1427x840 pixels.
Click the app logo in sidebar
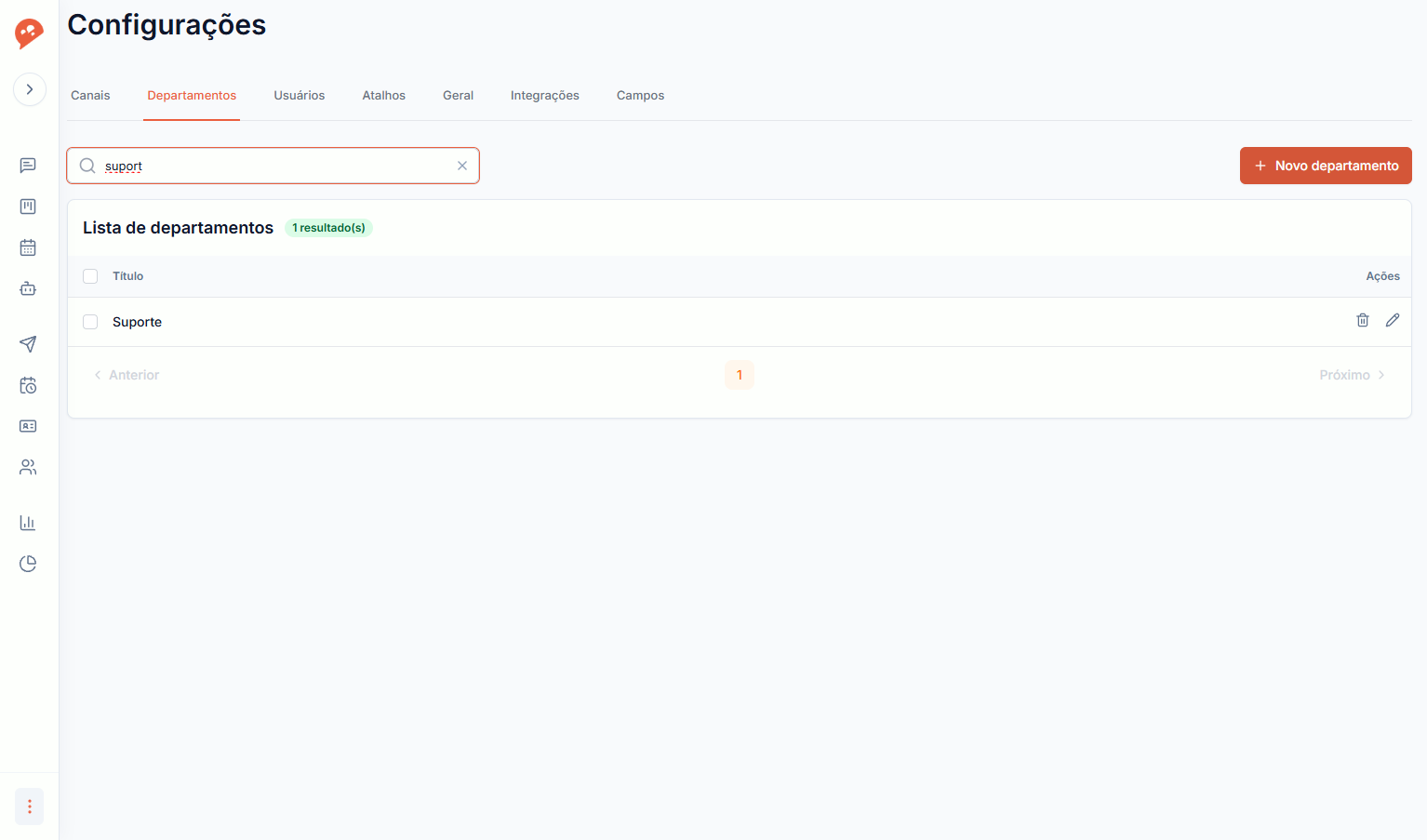tap(29, 33)
